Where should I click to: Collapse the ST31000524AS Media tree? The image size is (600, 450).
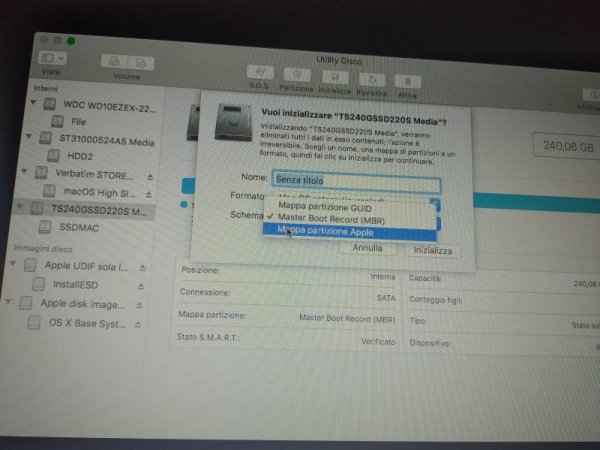click(x=29, y=136)
